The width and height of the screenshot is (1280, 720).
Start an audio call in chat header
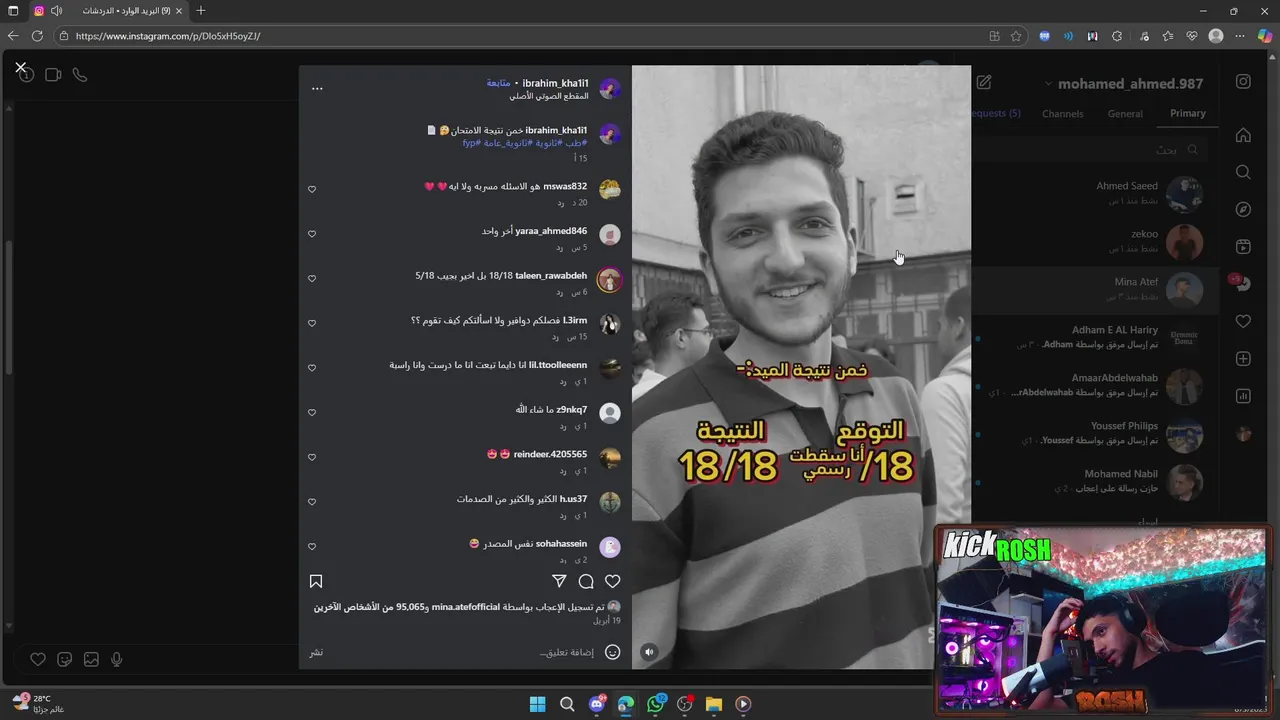(80, 75)
